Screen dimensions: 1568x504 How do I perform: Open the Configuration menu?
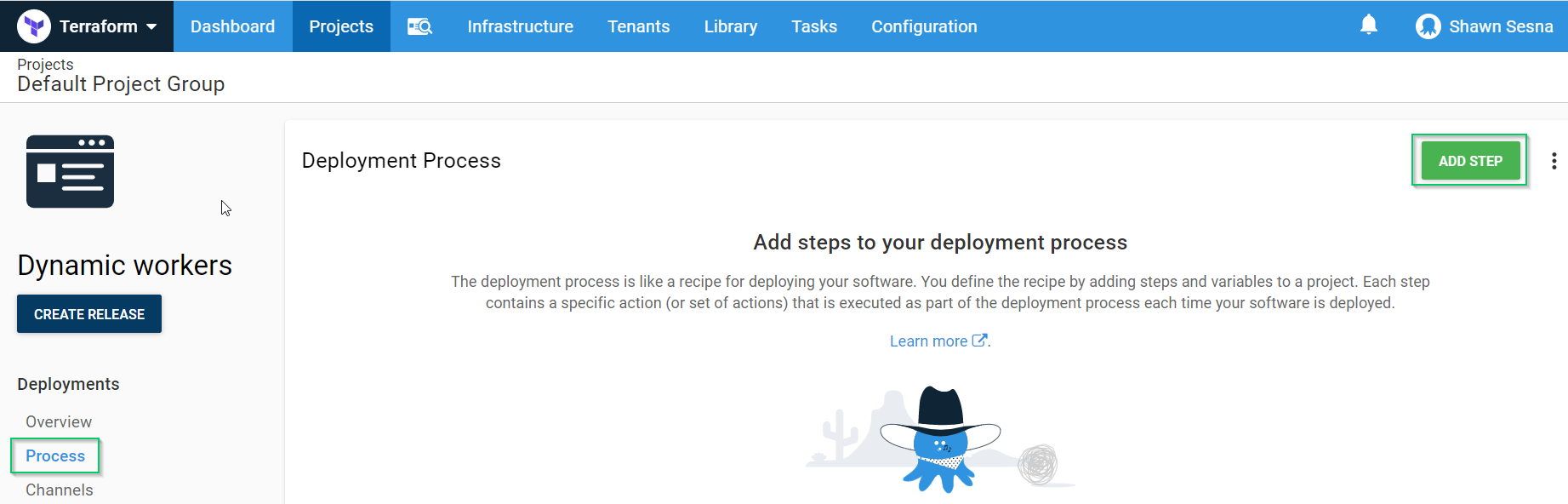click(x=924, y=26)
